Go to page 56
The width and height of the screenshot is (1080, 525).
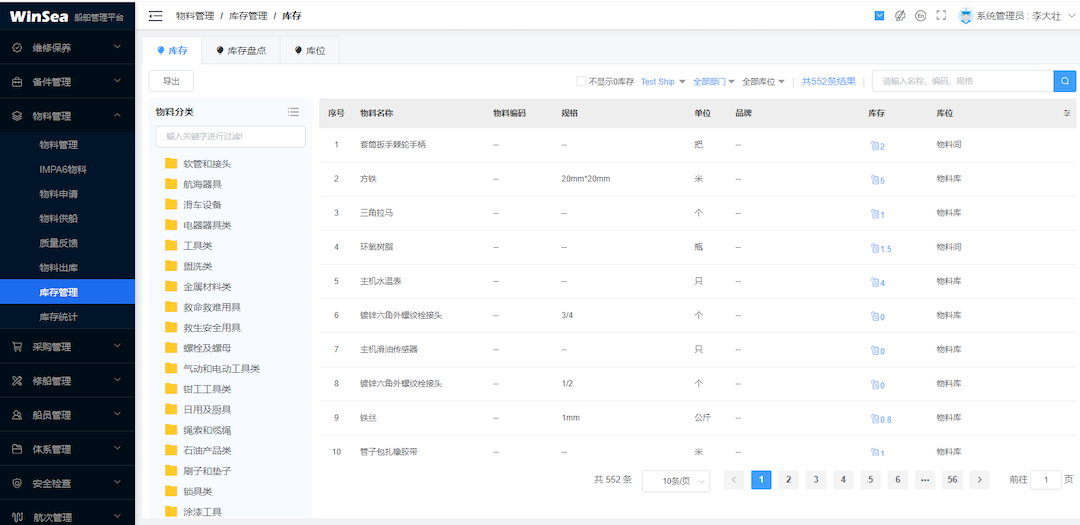(953, 480)
